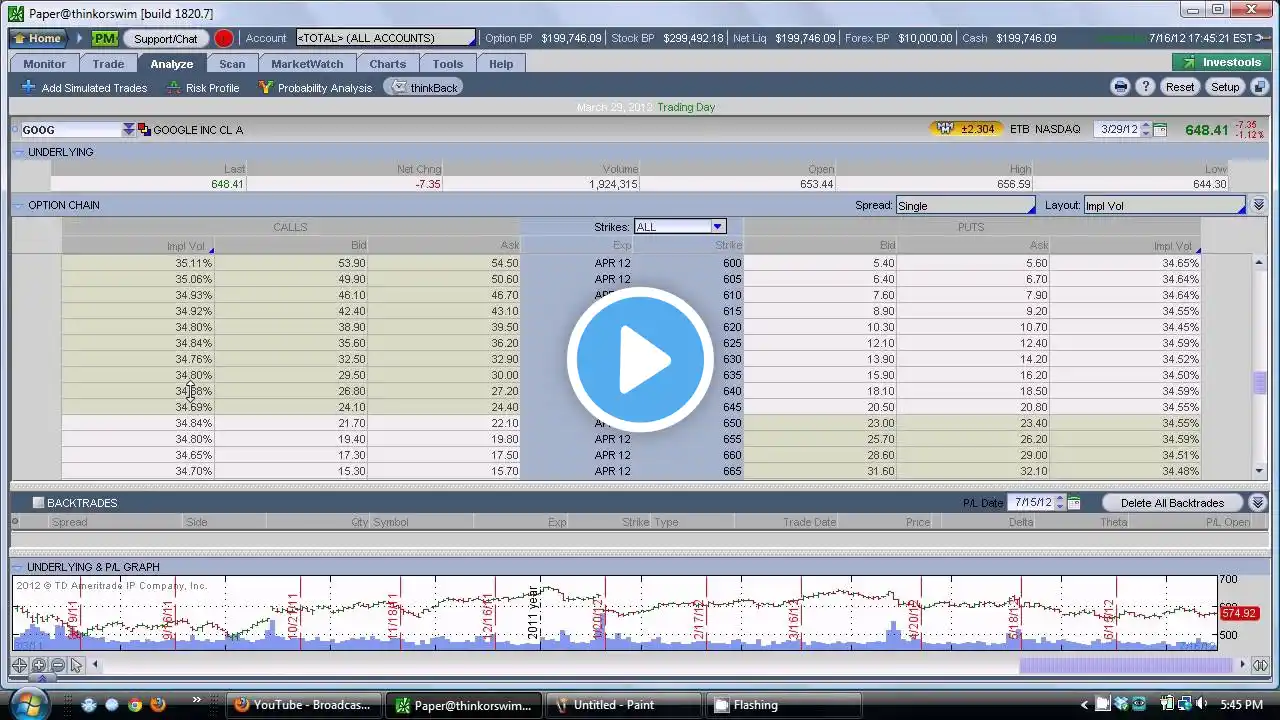Click the chart zoom in icon
The height and width of the screenshot is (720, 1280).
pyautogui.click(x=38, y=665)
